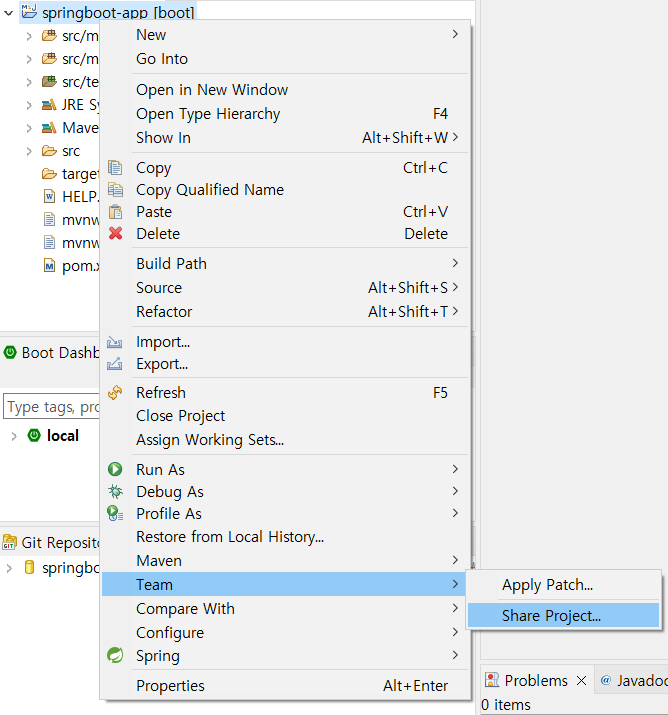Image resolution: width=668 pixels, height=715 pixels.
Task: Expand the JRE System Library node
Action: click(29, 105)
